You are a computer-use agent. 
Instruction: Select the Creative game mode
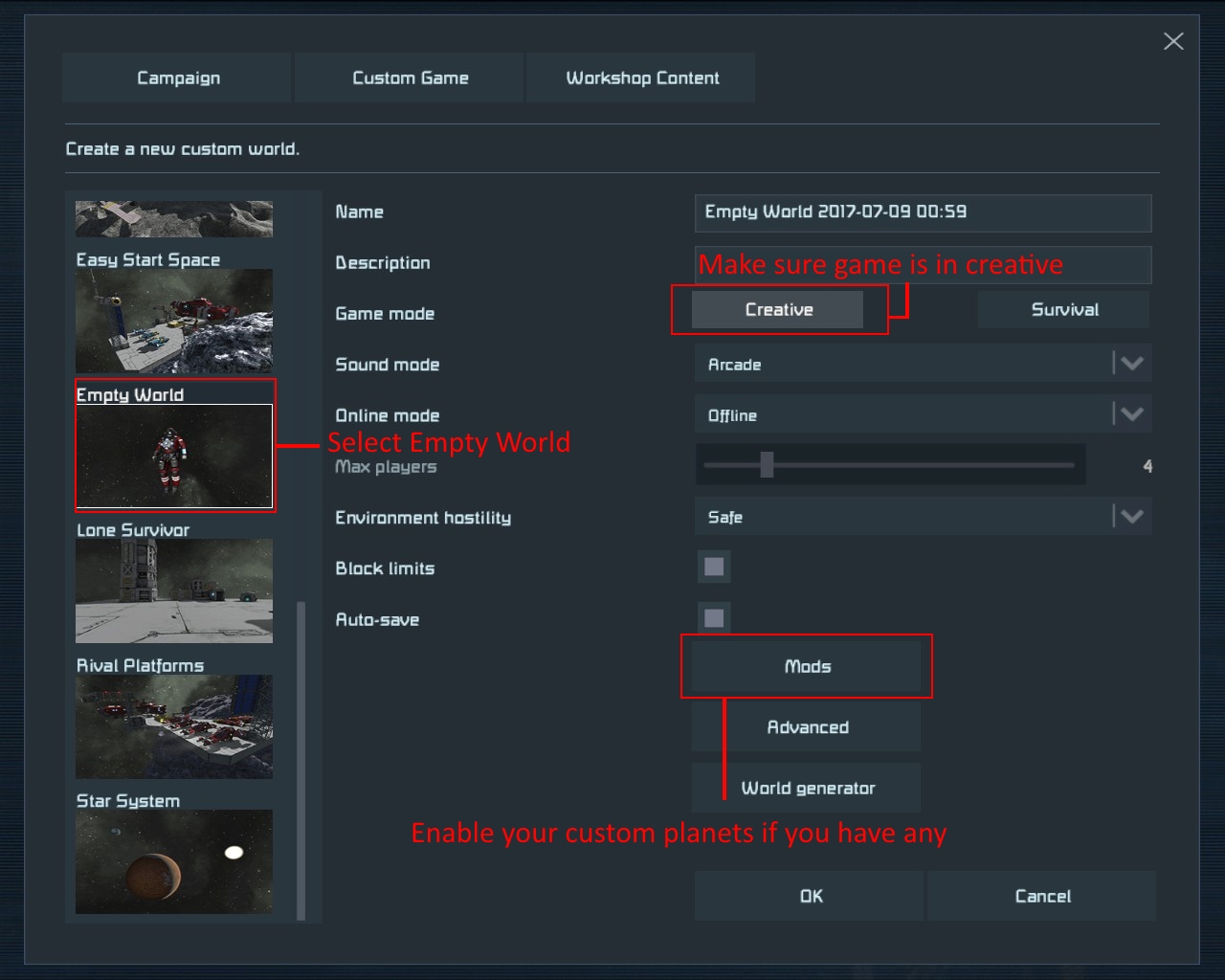click(x=778, y=309)
